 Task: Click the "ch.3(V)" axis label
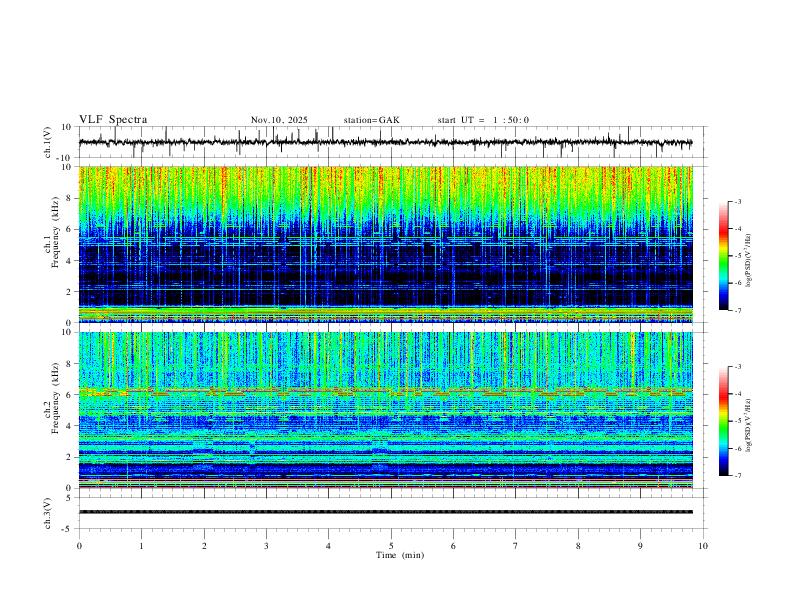coord(48,513)
